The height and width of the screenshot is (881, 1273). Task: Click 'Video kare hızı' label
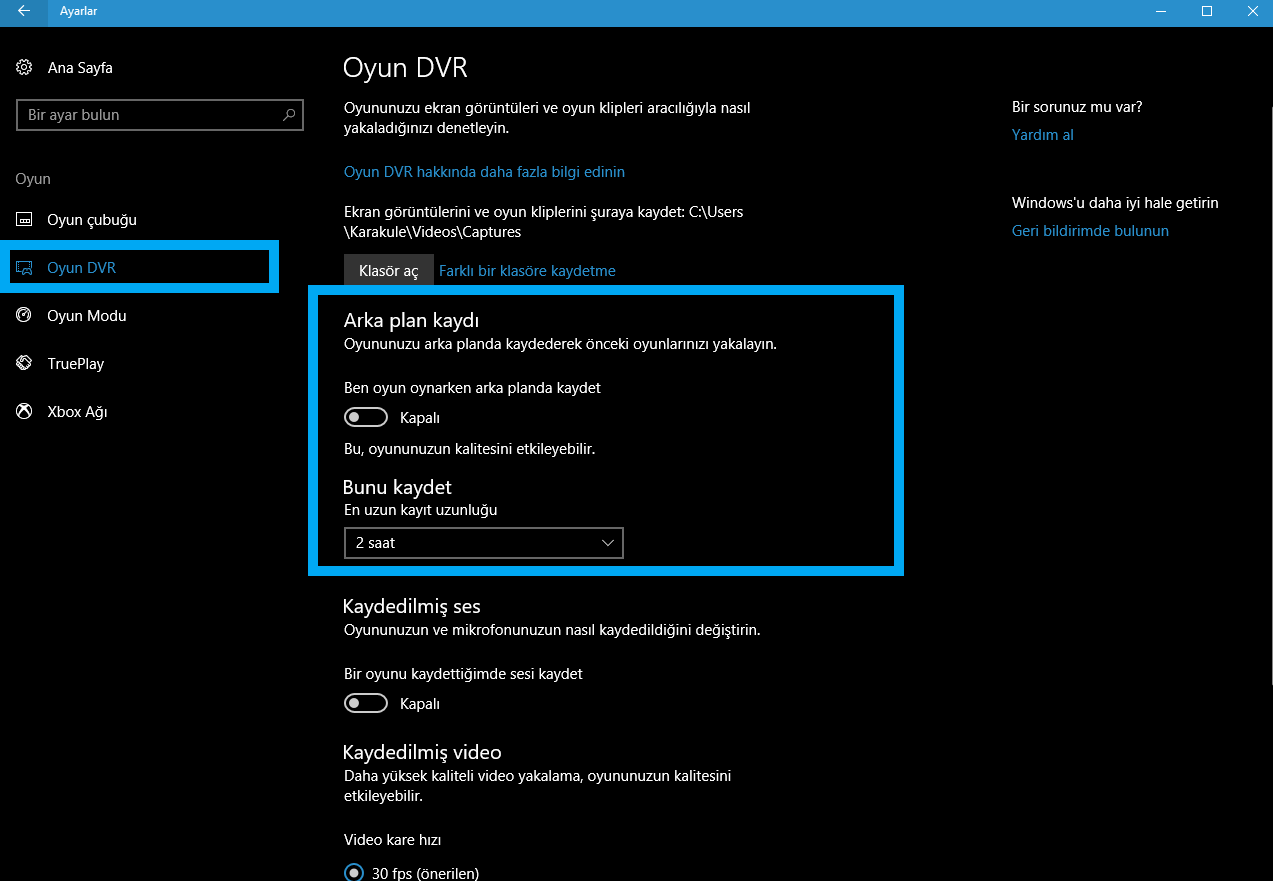pyautogui.click(x=392, y=840)
